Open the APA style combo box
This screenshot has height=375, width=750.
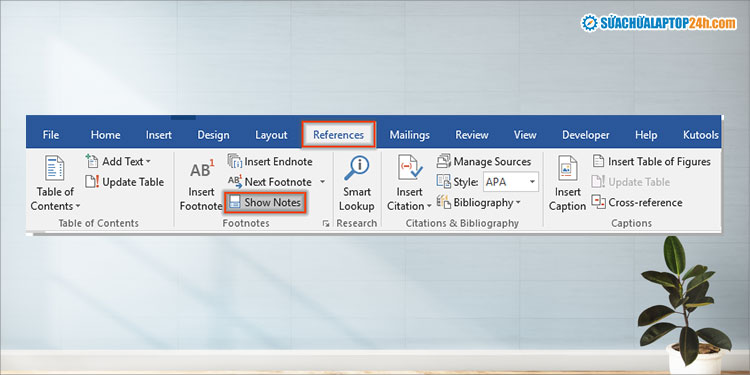pos(510,182)
